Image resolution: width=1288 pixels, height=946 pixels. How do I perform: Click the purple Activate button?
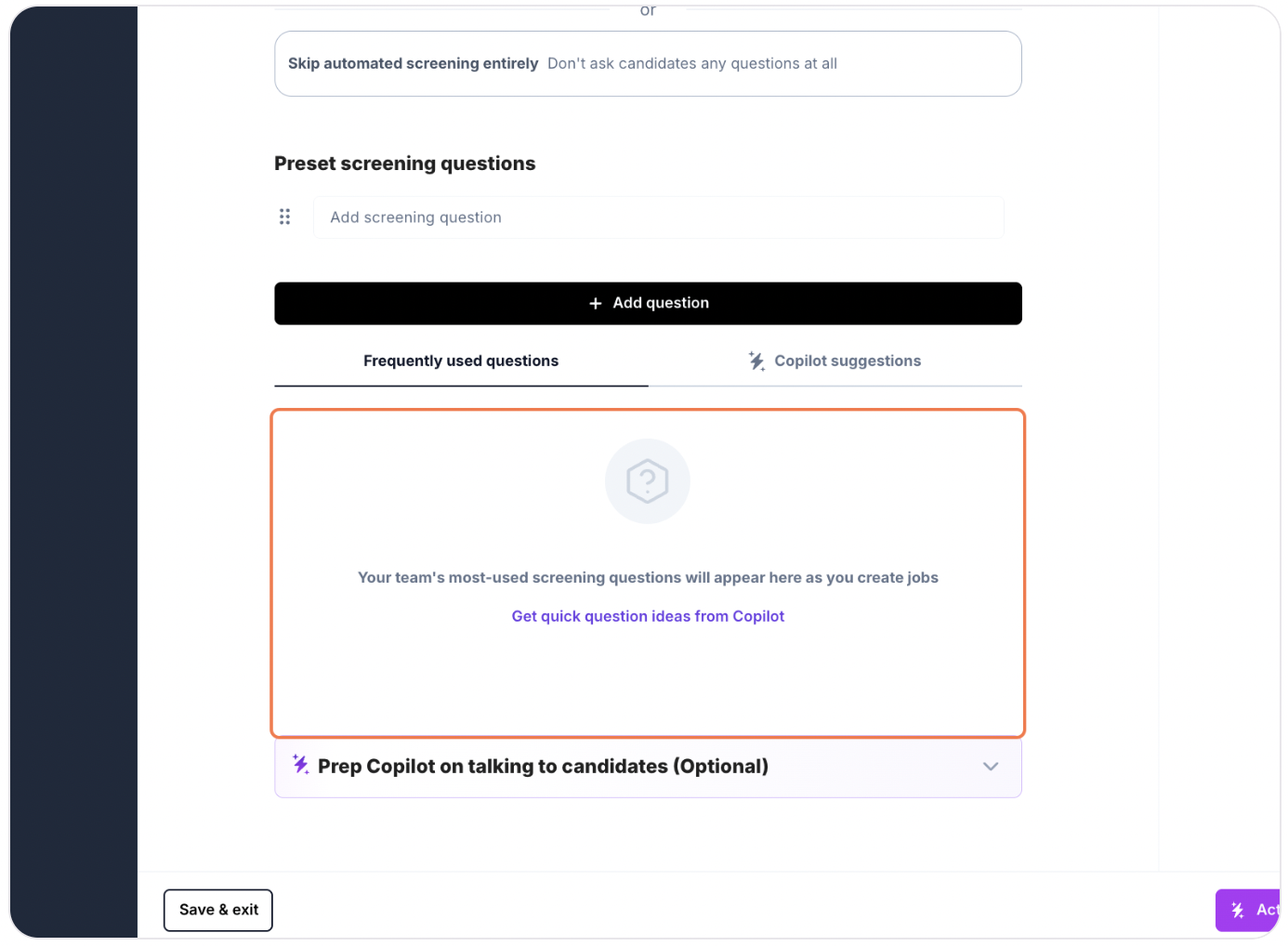(1248, 910)
